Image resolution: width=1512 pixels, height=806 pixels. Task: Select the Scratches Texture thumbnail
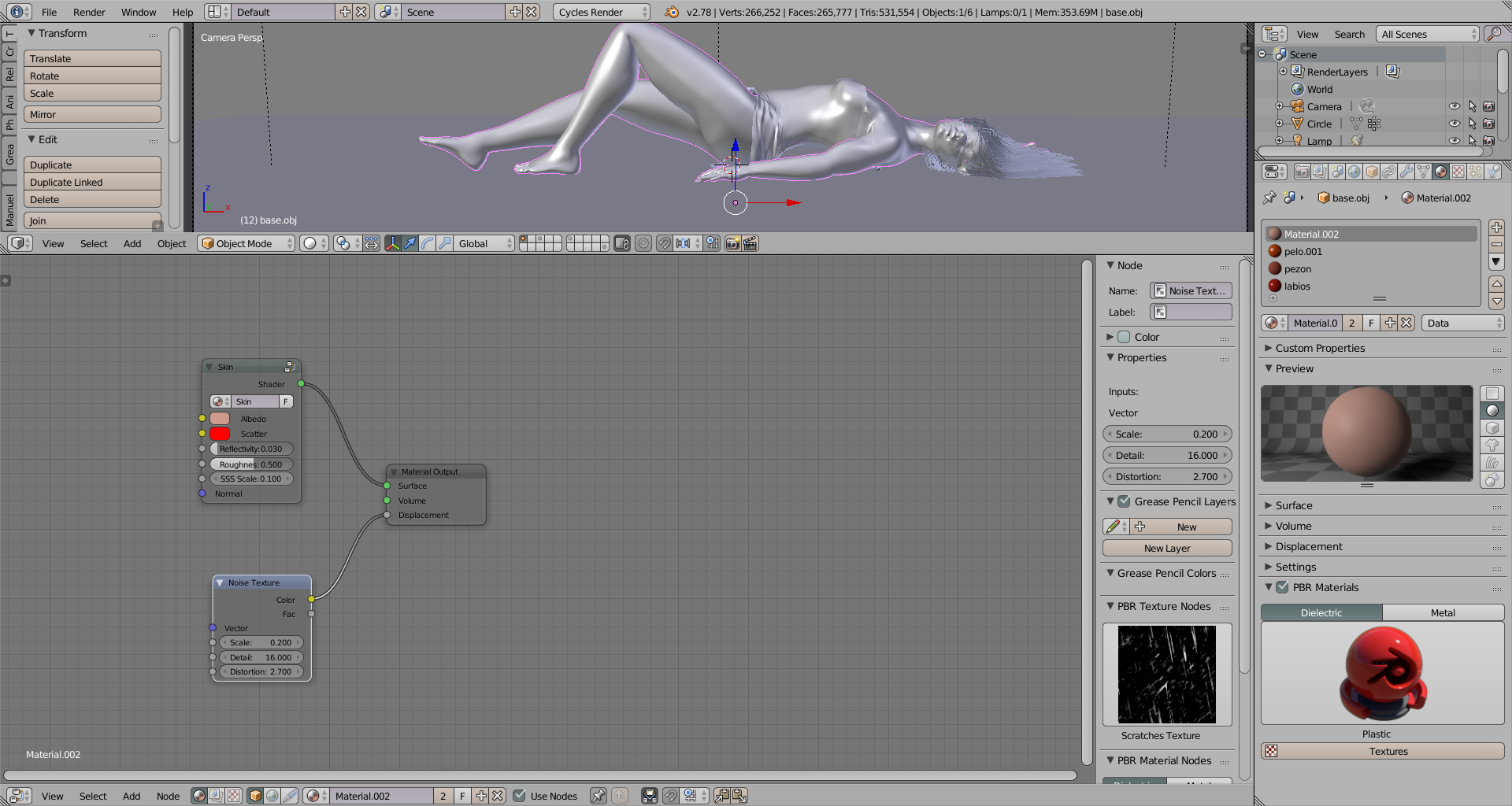tap(1167, 675)
